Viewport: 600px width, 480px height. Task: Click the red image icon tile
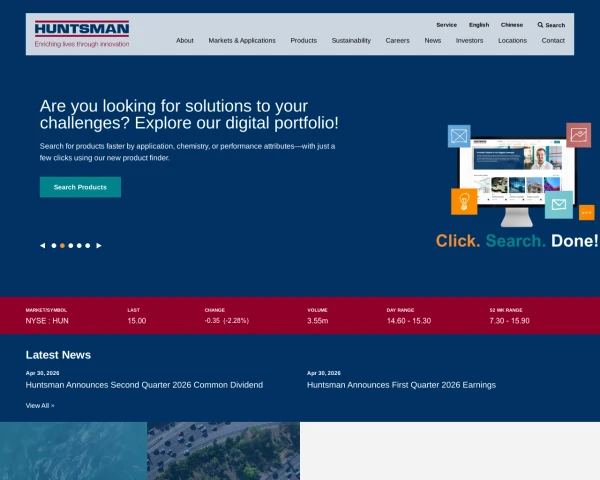coord(579,135)
